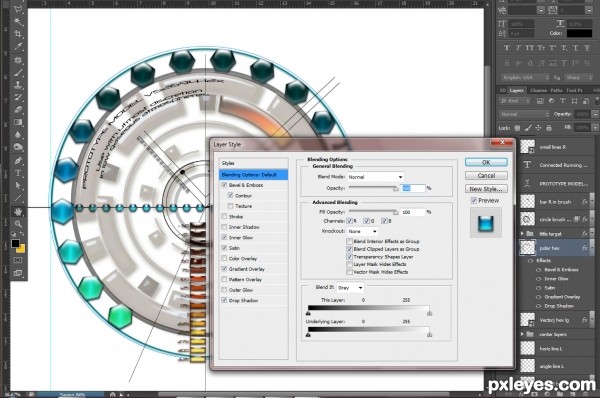Switch to the Channels tab

point(538,90)
